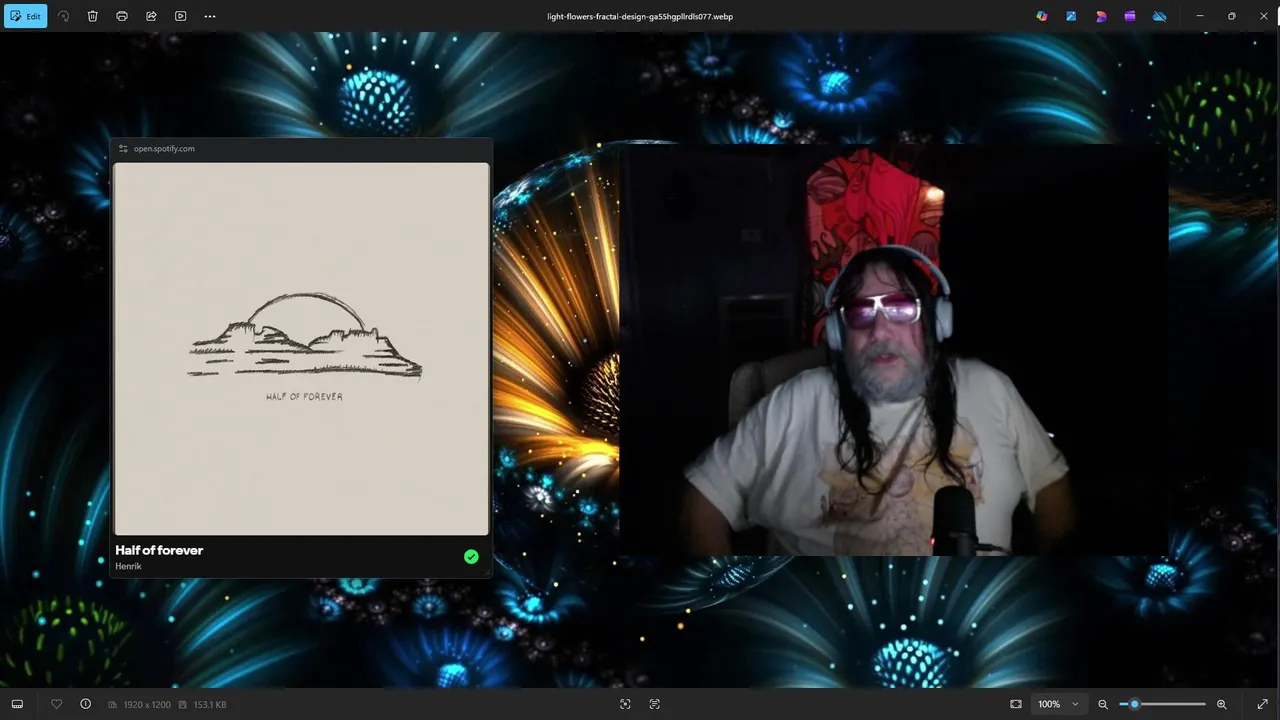This screenshot has width=1280, height=720.
Task: Share the photo using the share icon
Action: [151, 16]
